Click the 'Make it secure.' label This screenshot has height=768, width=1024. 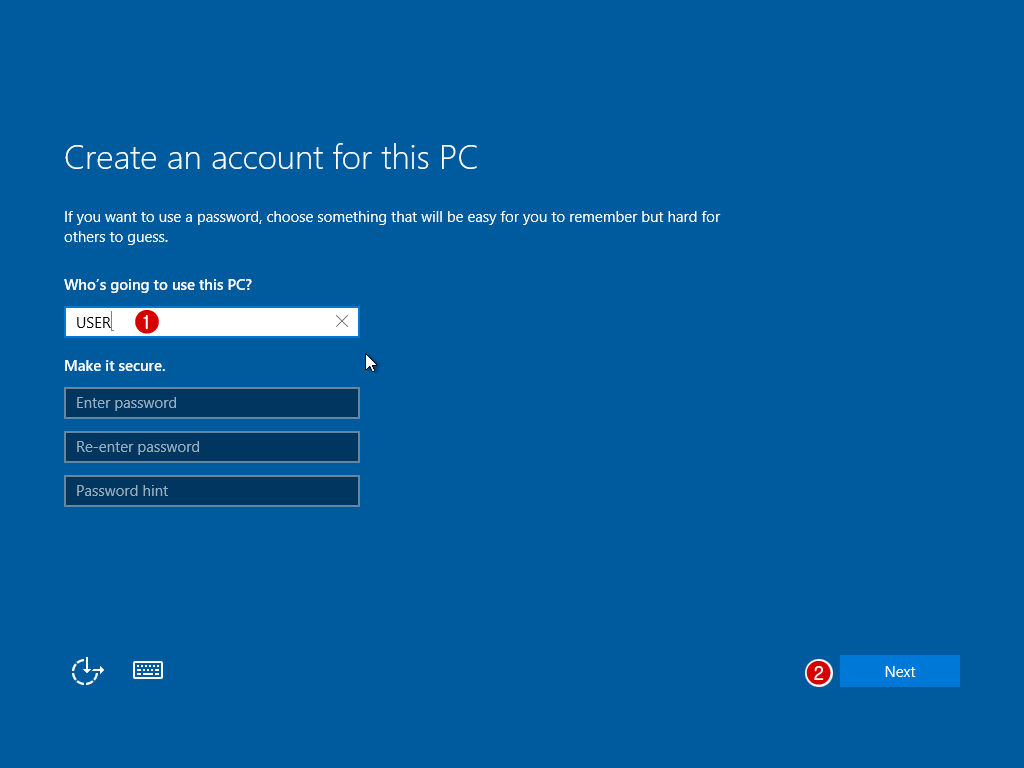point(115,366)
